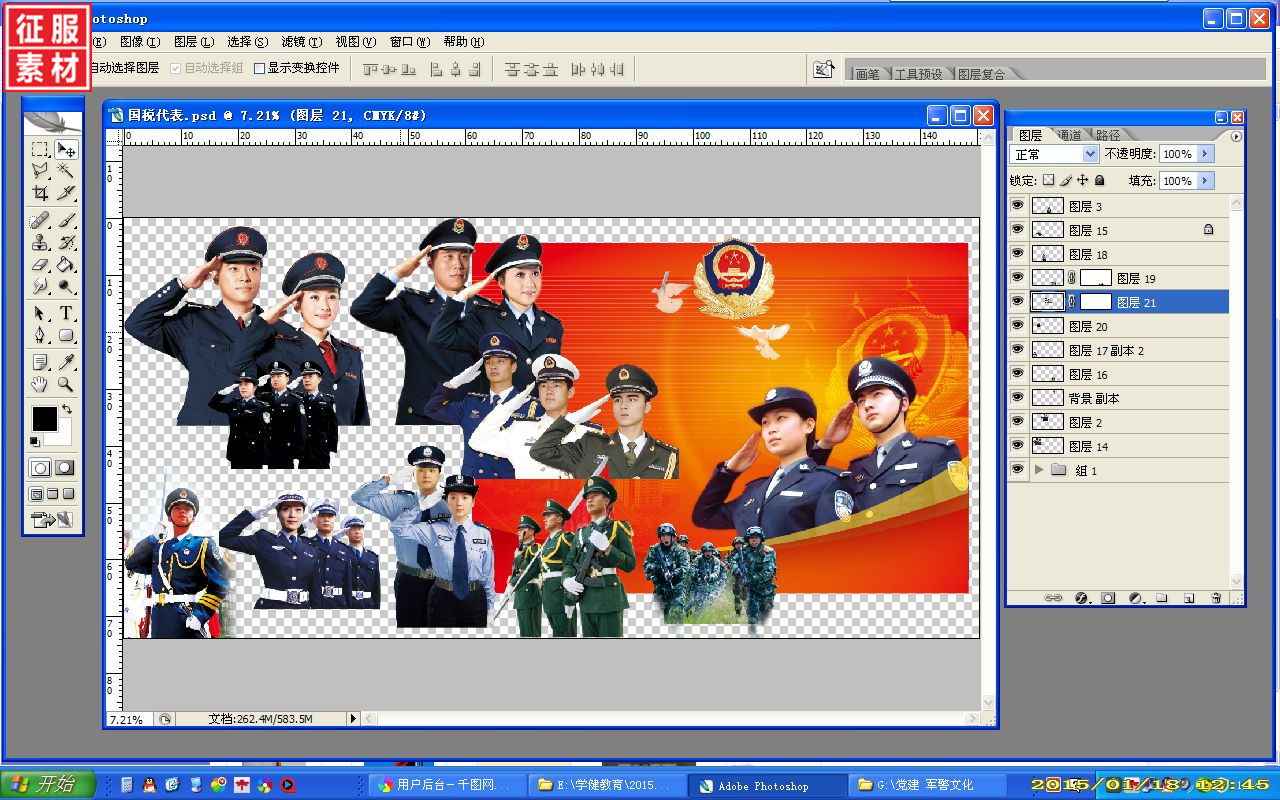The image size is (1280, 800).
Task: Hide layer 图层 15
Action: [1018, 229]
